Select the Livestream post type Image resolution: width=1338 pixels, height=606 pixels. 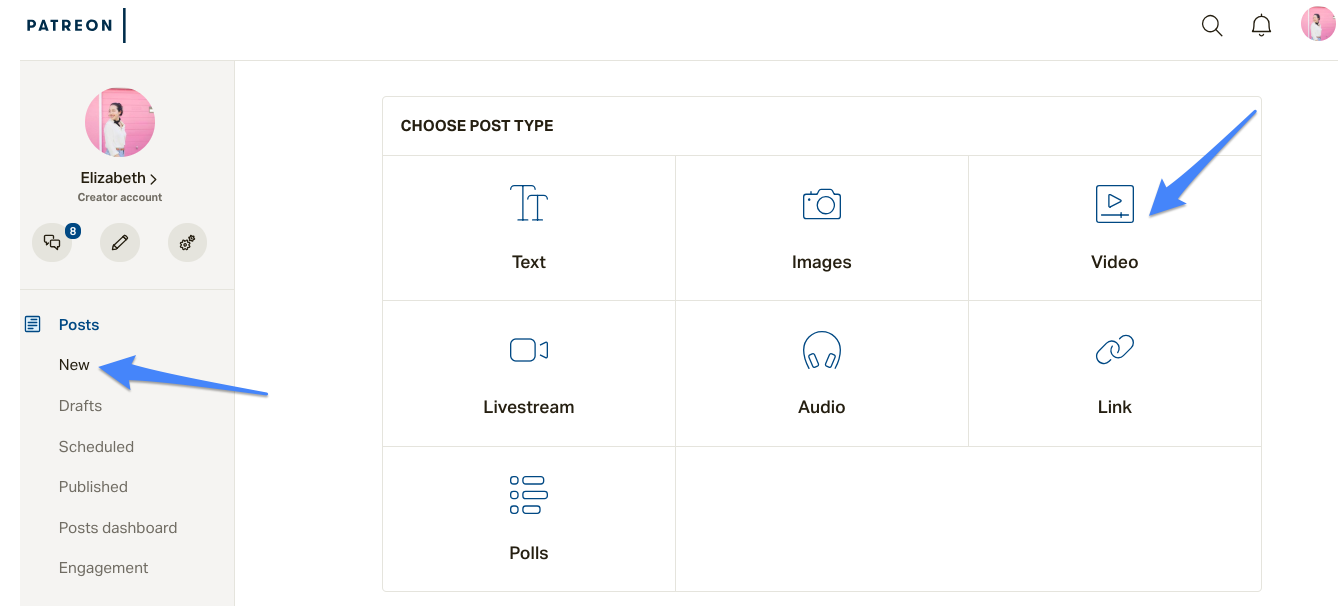coord(529,374)
